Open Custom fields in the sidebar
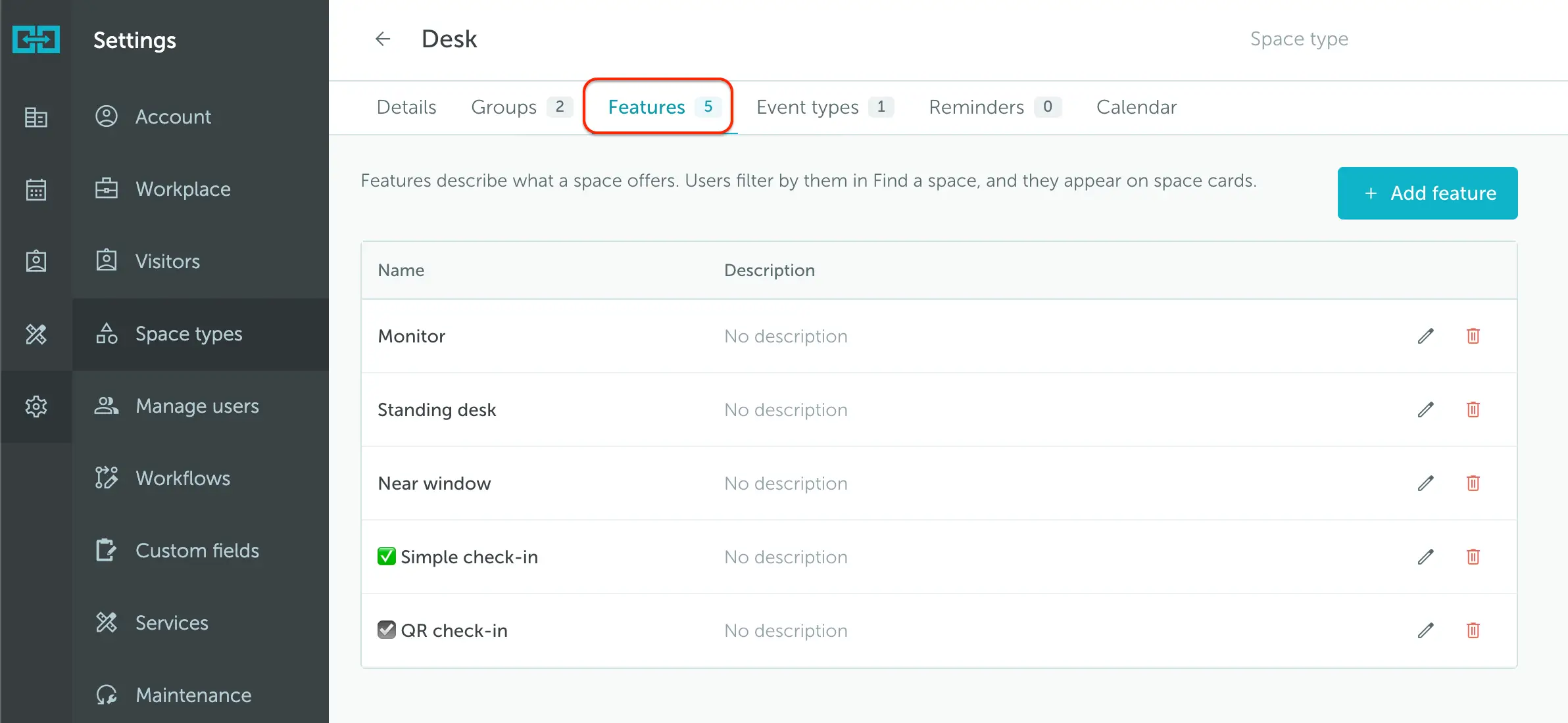1568x723 pixels. [201, 551]
